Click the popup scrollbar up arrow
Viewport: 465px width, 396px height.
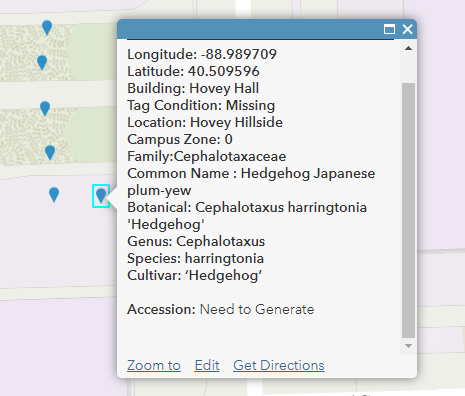coord(408,48)
